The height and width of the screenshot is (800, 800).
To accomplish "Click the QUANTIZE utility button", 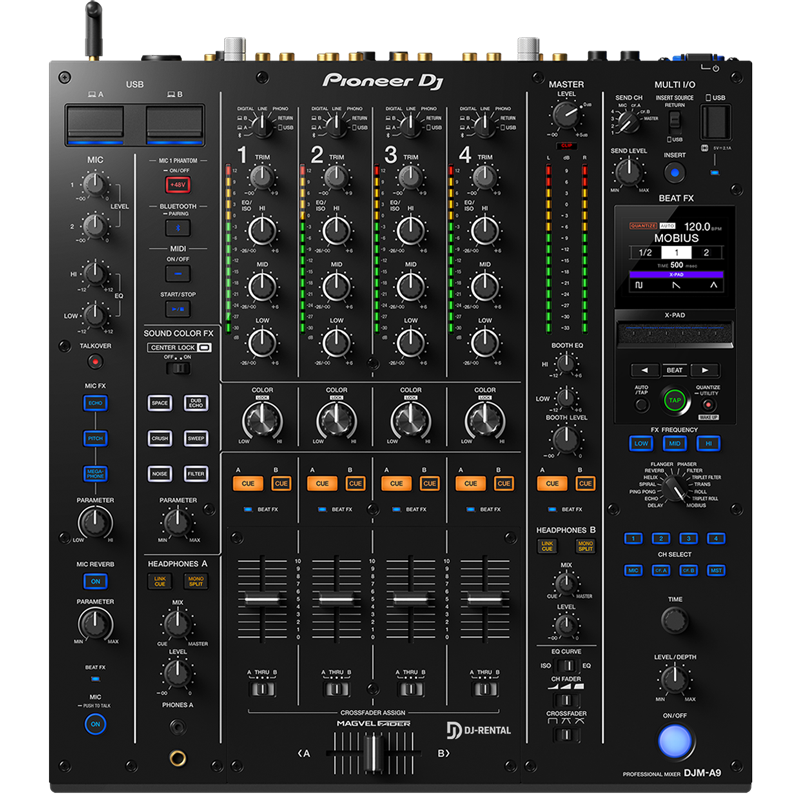I will [x=708, y=405].
